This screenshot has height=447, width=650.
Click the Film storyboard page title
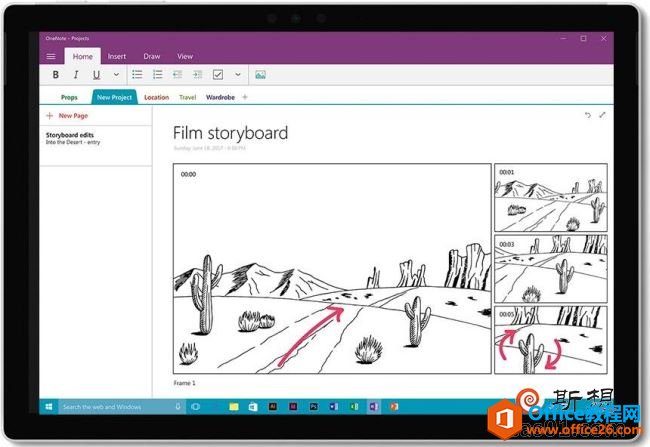[230, 133]
